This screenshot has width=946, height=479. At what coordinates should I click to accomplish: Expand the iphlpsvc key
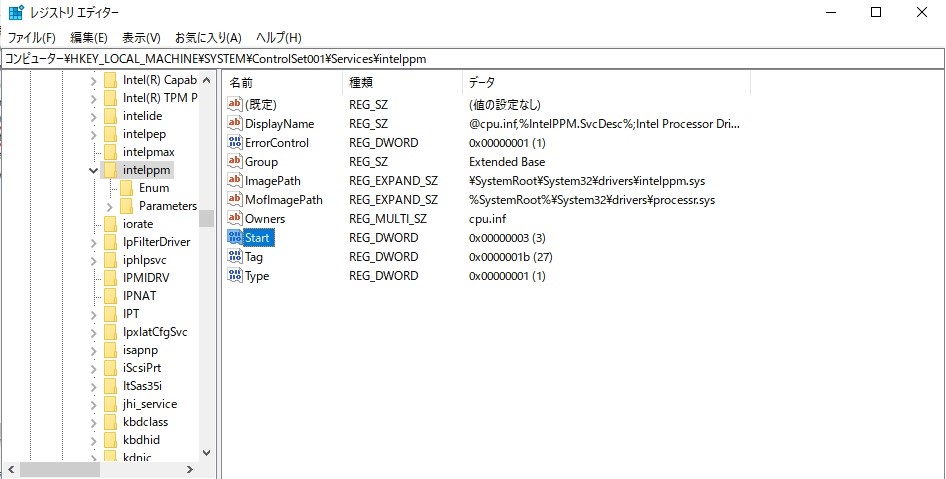click(x=93, y=261)
